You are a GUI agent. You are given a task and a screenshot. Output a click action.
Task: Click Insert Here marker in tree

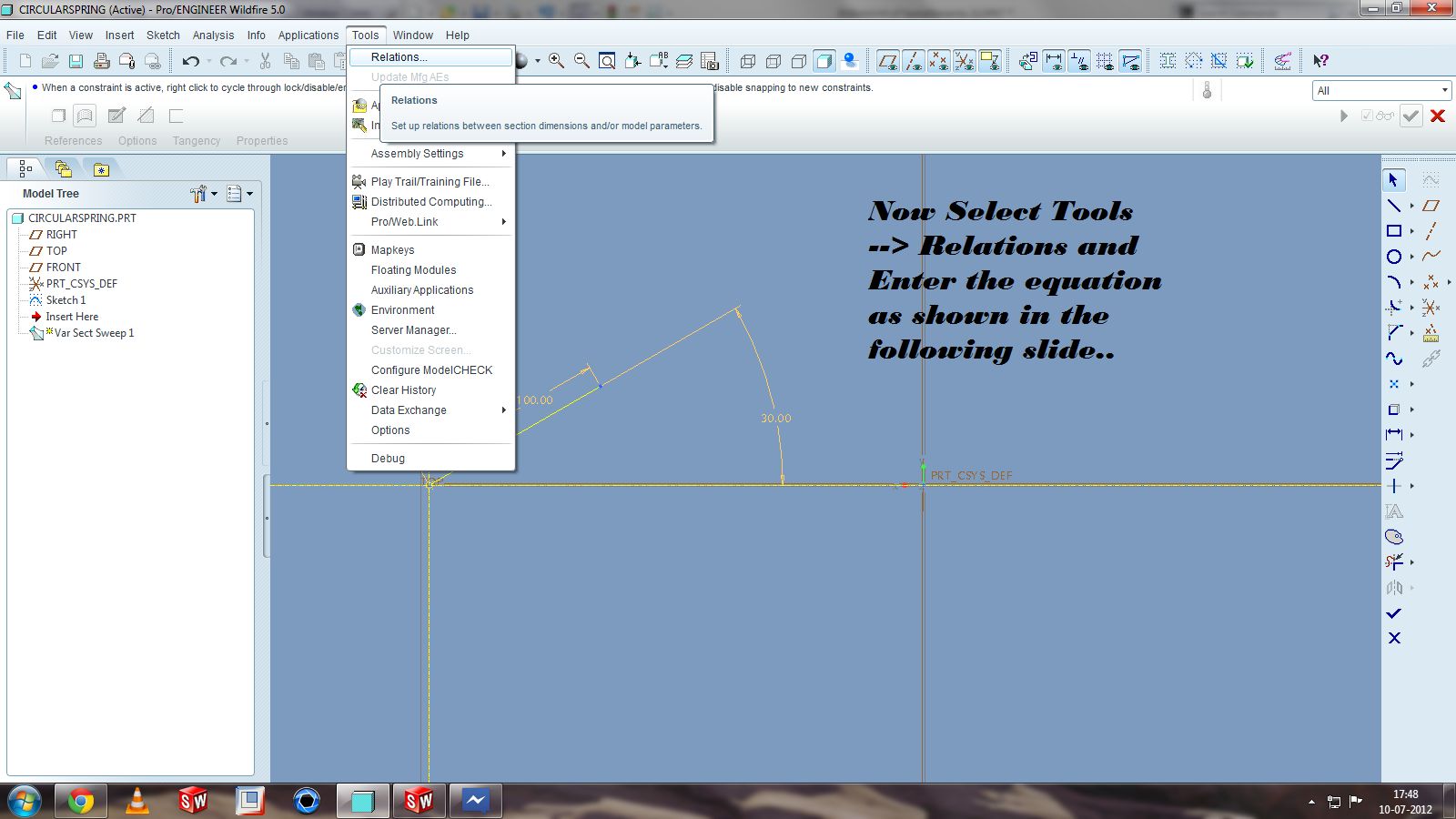click(x=72, y=317)
